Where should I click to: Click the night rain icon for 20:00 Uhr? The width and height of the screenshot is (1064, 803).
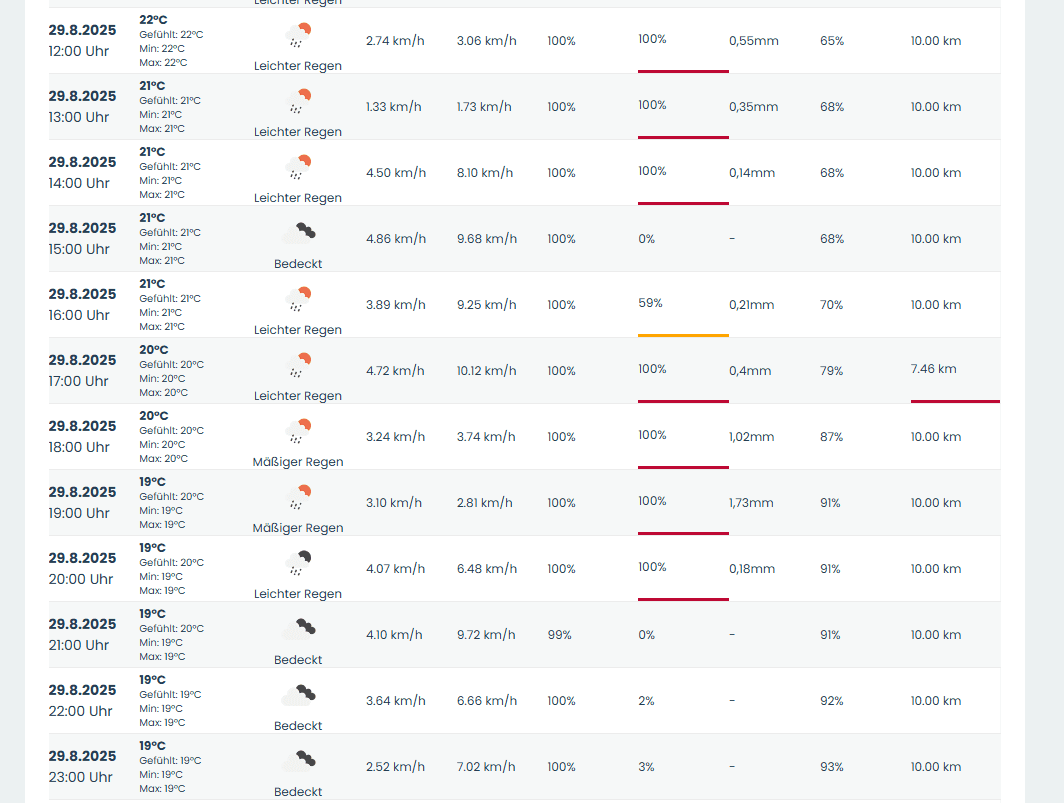(298, 562)
